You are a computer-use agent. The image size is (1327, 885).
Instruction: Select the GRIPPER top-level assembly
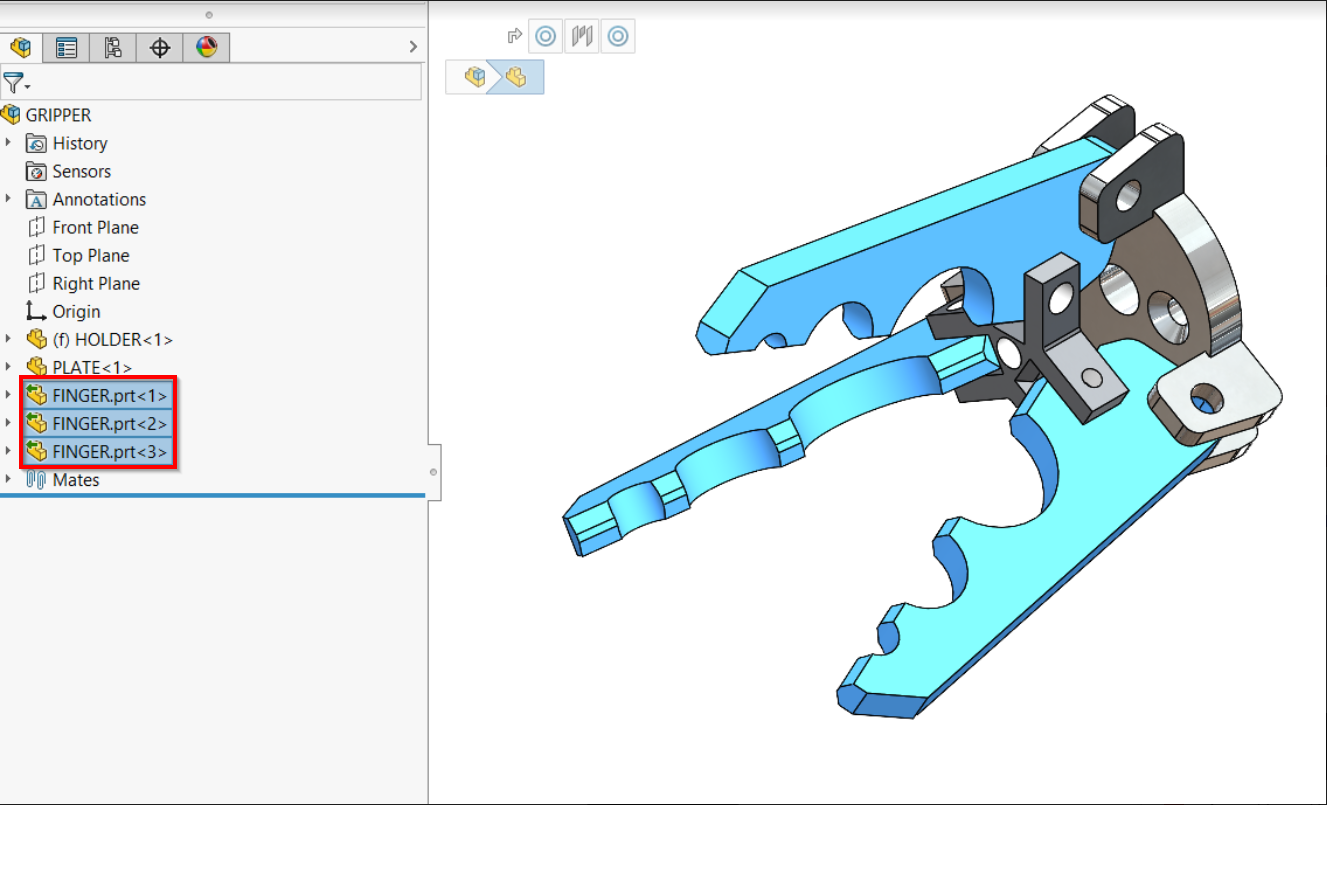(58, 115)
